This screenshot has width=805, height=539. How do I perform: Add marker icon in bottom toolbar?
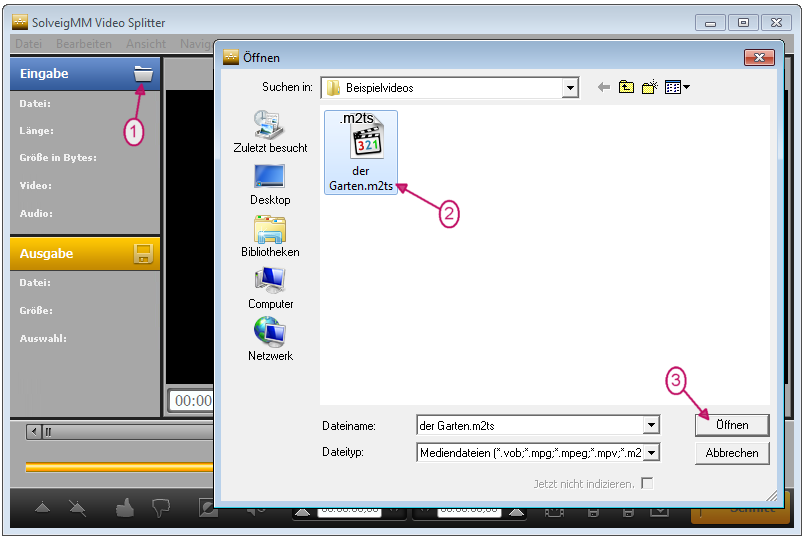tap(43, 508)
